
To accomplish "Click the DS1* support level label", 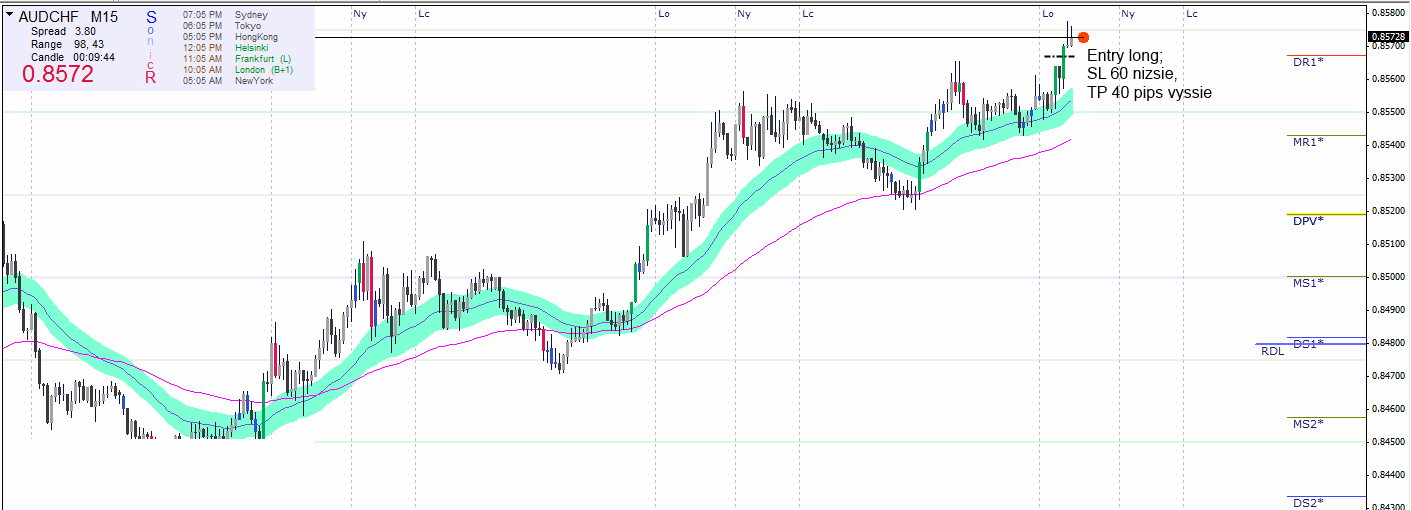I will (x=1308, y=344).
